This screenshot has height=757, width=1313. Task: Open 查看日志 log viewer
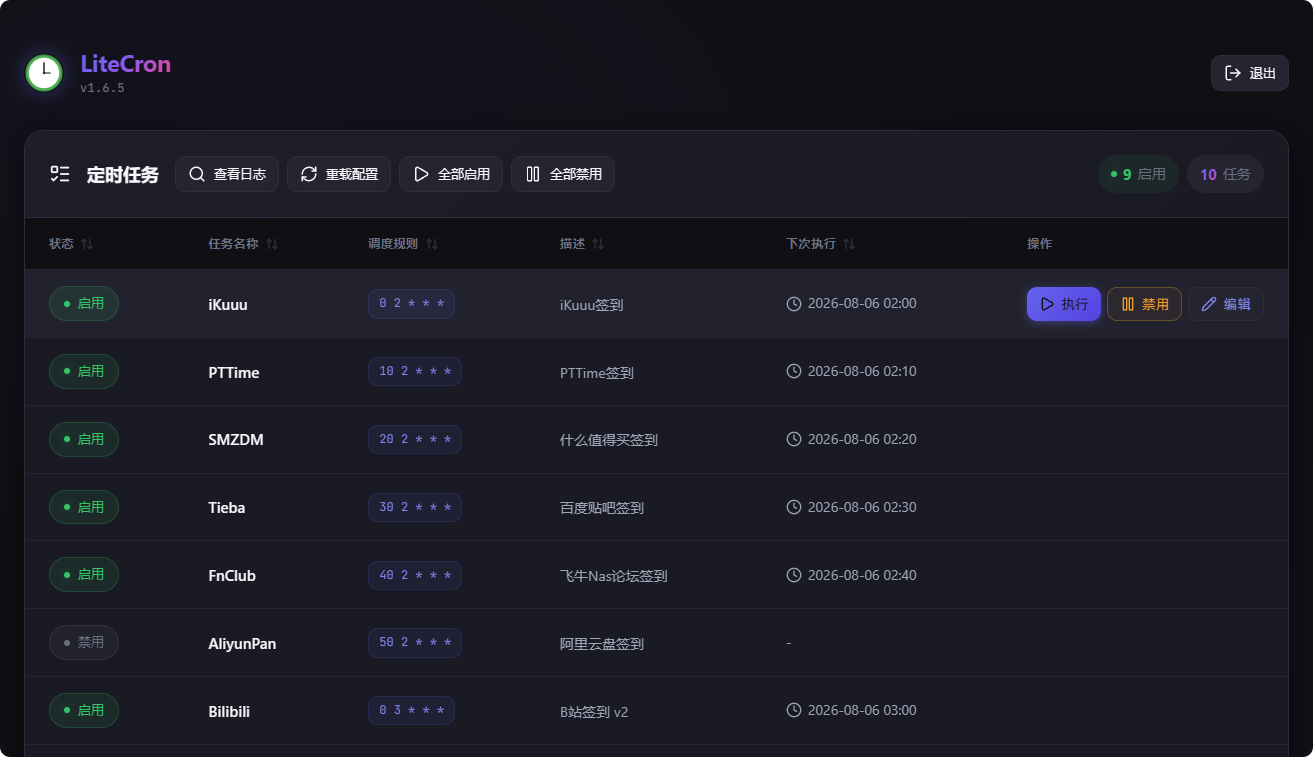tap(227, 174)
